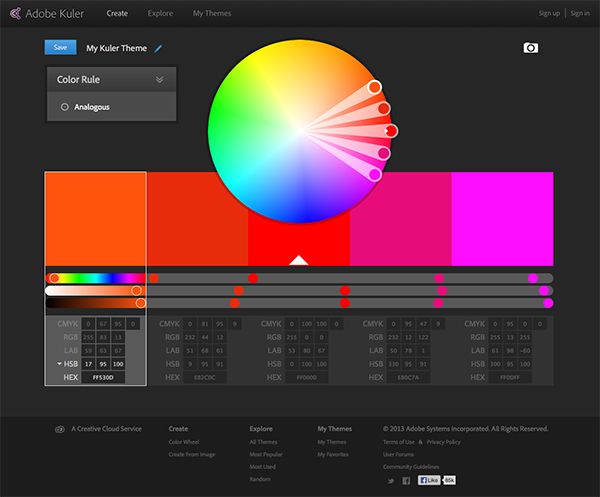Screen dimensions: 600x497
Task: Select the magenta FF0DFF color swatch
Action: 502,219
